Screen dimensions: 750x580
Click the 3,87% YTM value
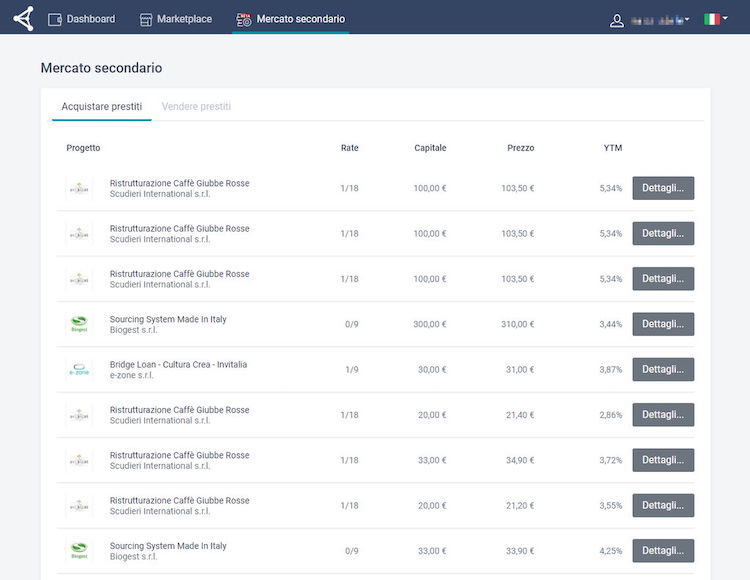pos(611,370)
